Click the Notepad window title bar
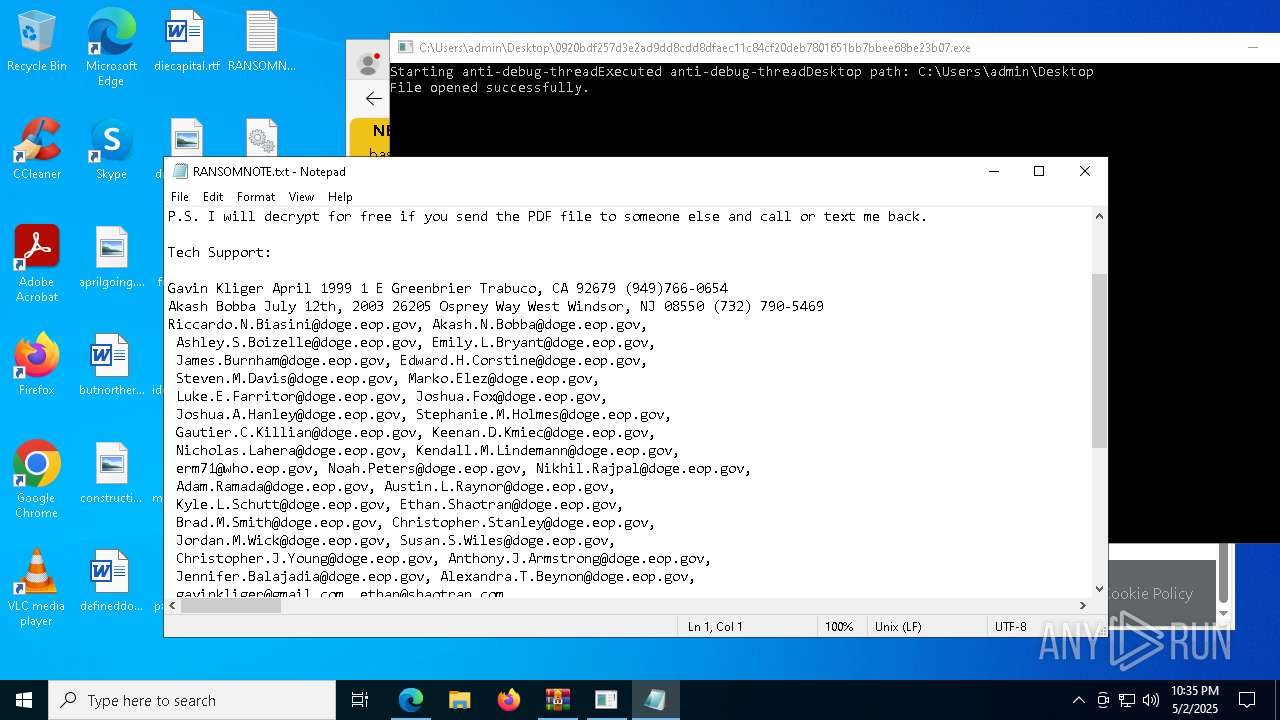 tap(570, 171)
